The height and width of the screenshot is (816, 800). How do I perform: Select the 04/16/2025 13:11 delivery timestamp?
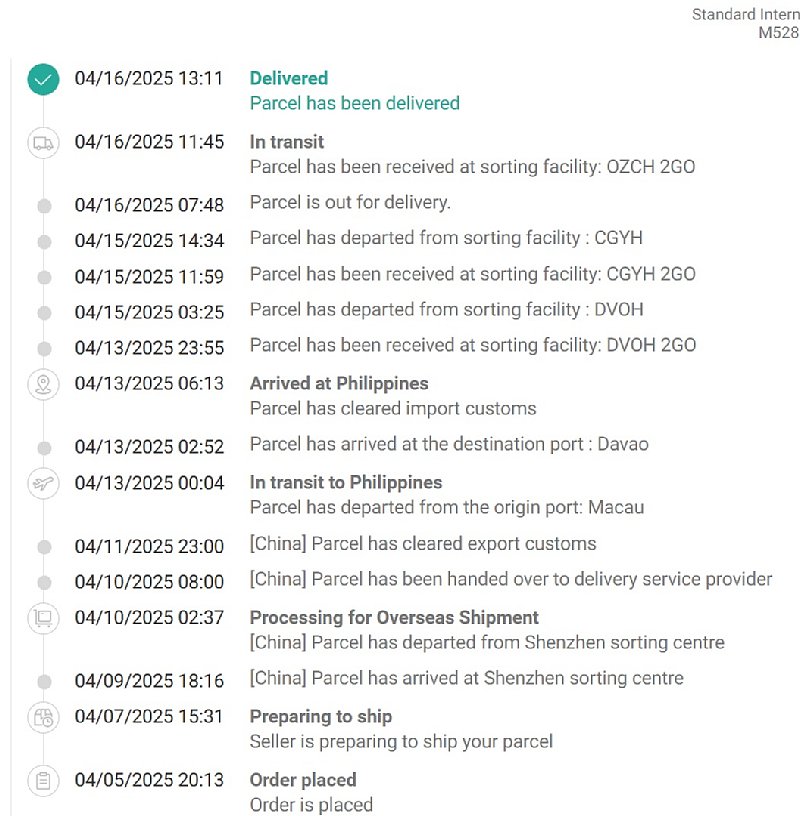coord(149,78)
